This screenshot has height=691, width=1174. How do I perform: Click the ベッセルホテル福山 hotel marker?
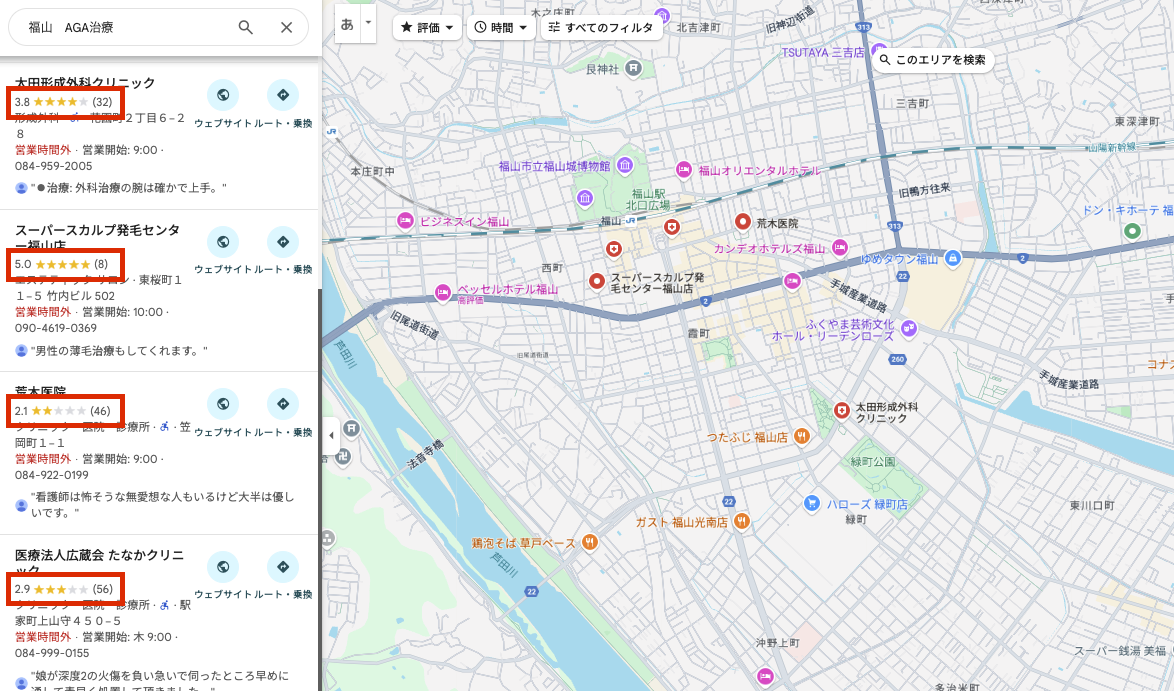click(x=442, y=291)
